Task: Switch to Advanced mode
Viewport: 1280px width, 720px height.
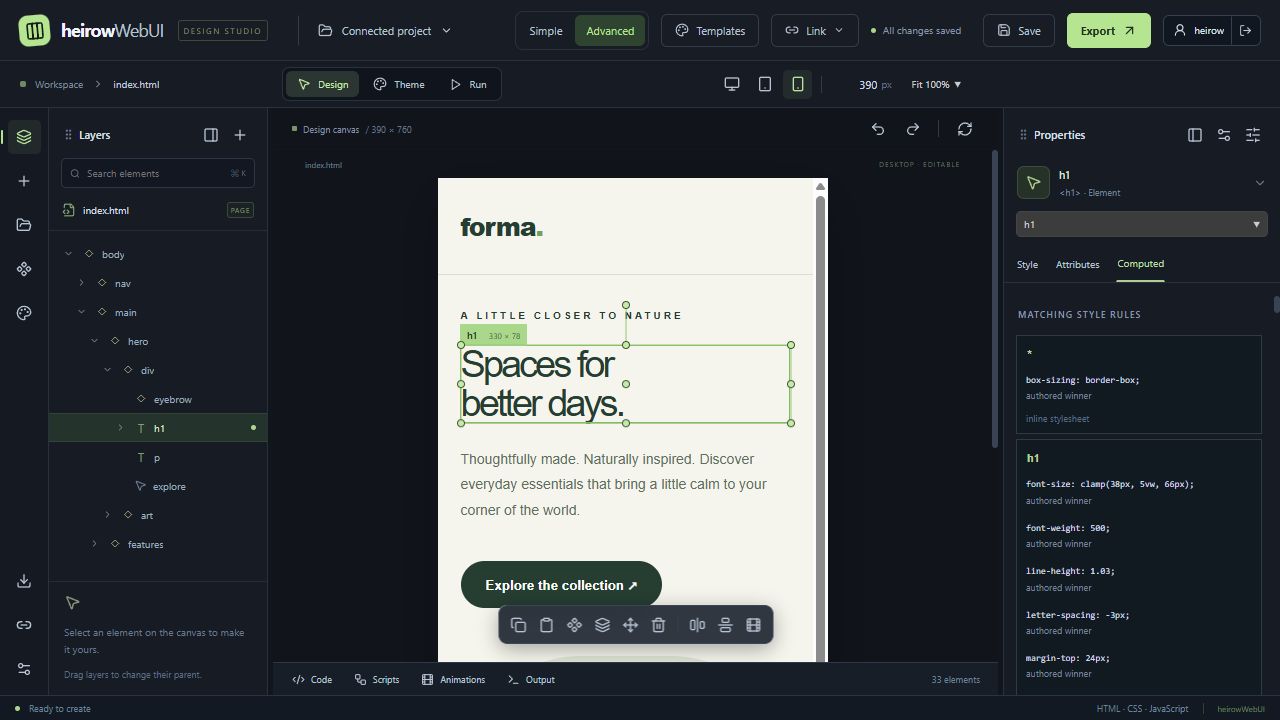Action: [610, 31]
